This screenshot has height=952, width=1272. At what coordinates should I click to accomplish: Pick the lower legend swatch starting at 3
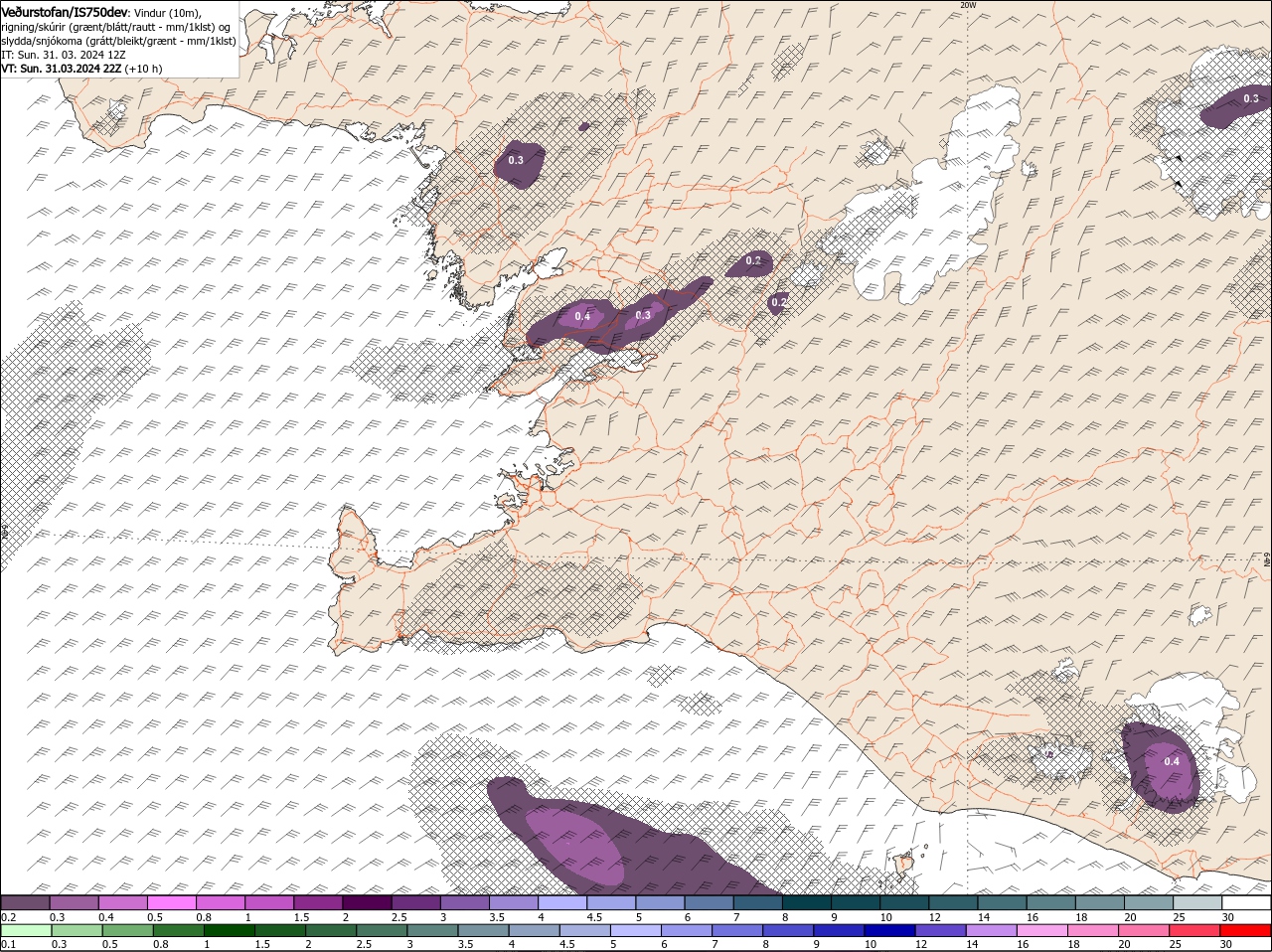(432, 930)
